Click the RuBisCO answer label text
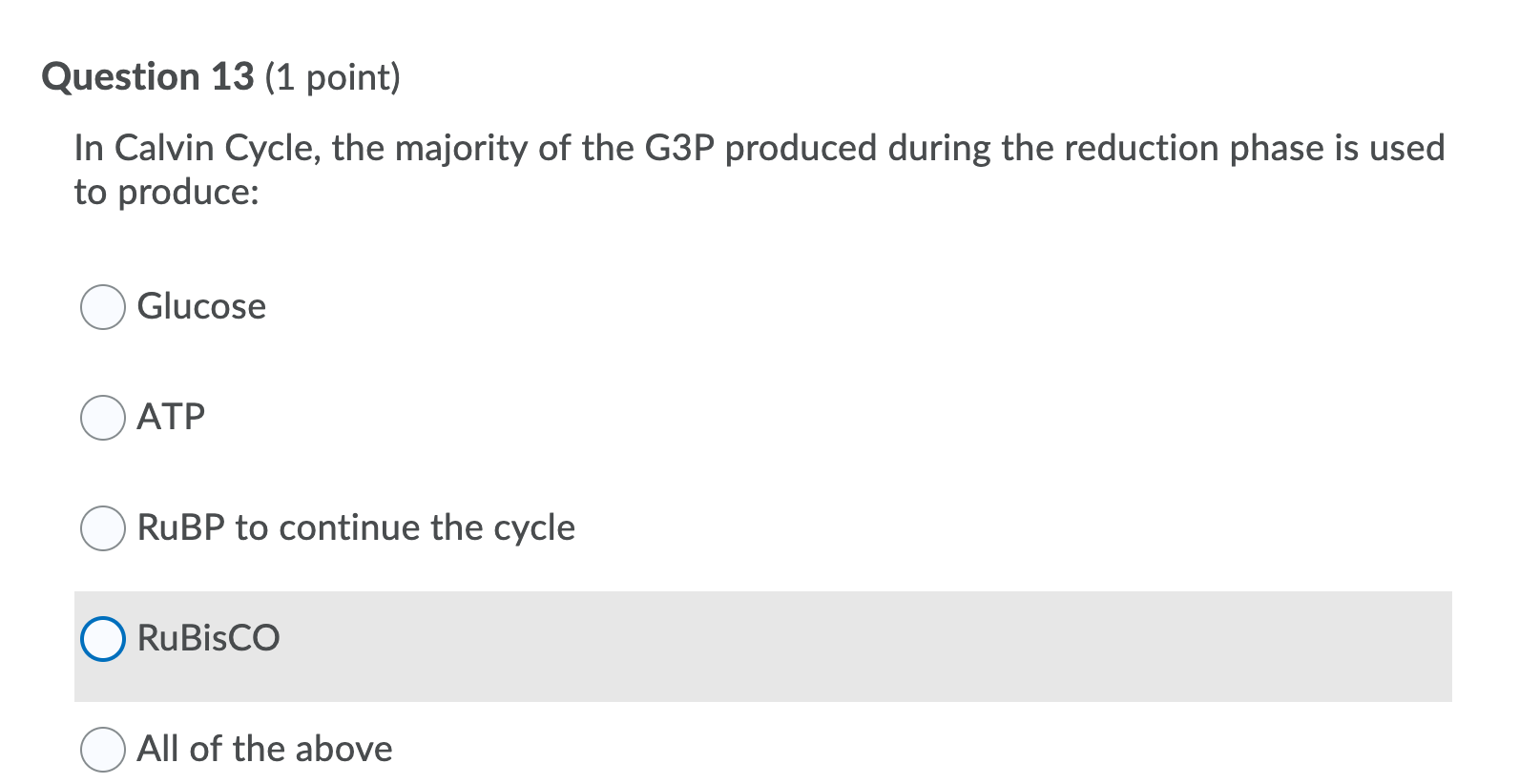Image resolution: width=1540 pixels, height=784 pixels. (x=208, y=639)
